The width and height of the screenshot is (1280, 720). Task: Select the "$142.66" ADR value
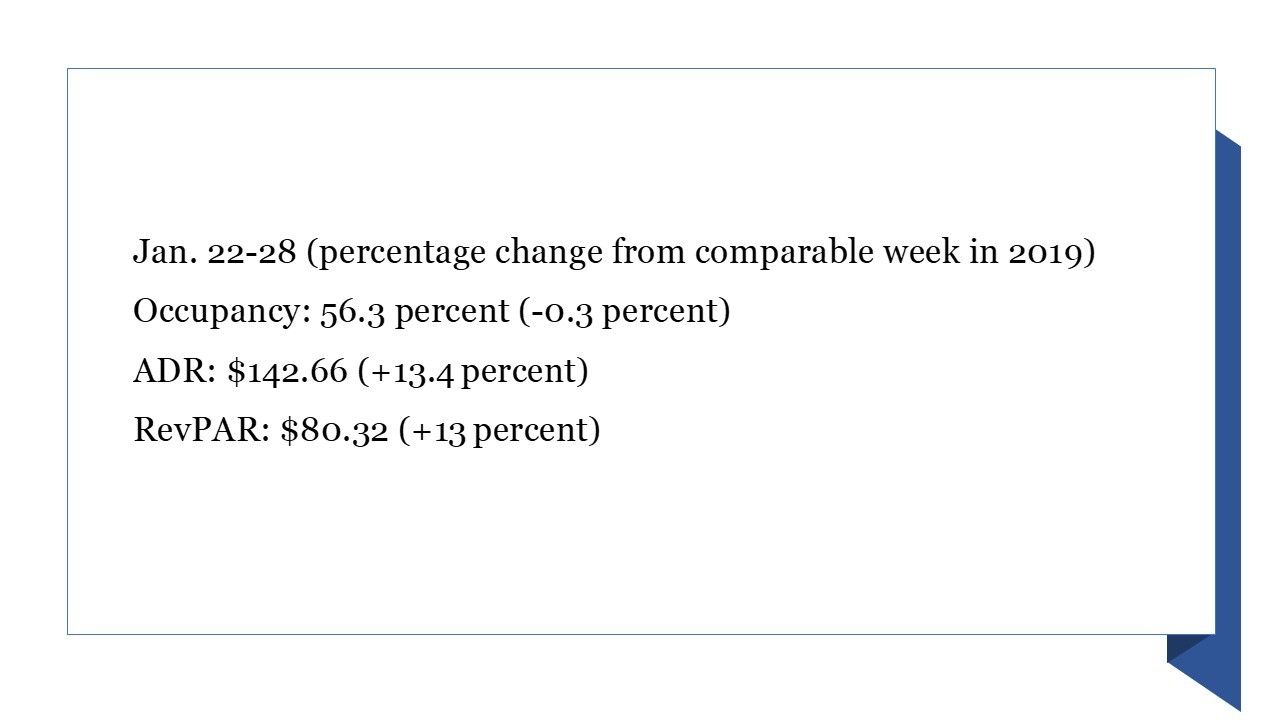tap(288, 372)
